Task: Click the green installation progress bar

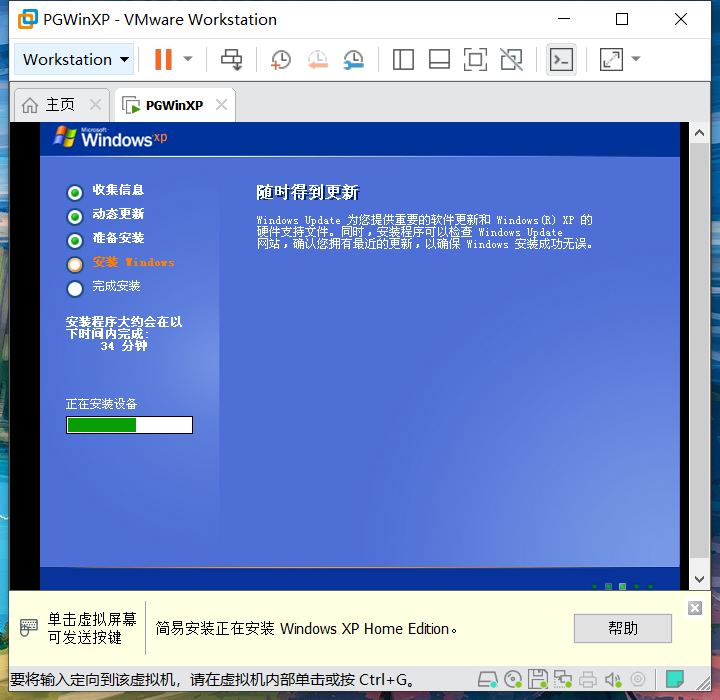Action: tap(129, 425)
